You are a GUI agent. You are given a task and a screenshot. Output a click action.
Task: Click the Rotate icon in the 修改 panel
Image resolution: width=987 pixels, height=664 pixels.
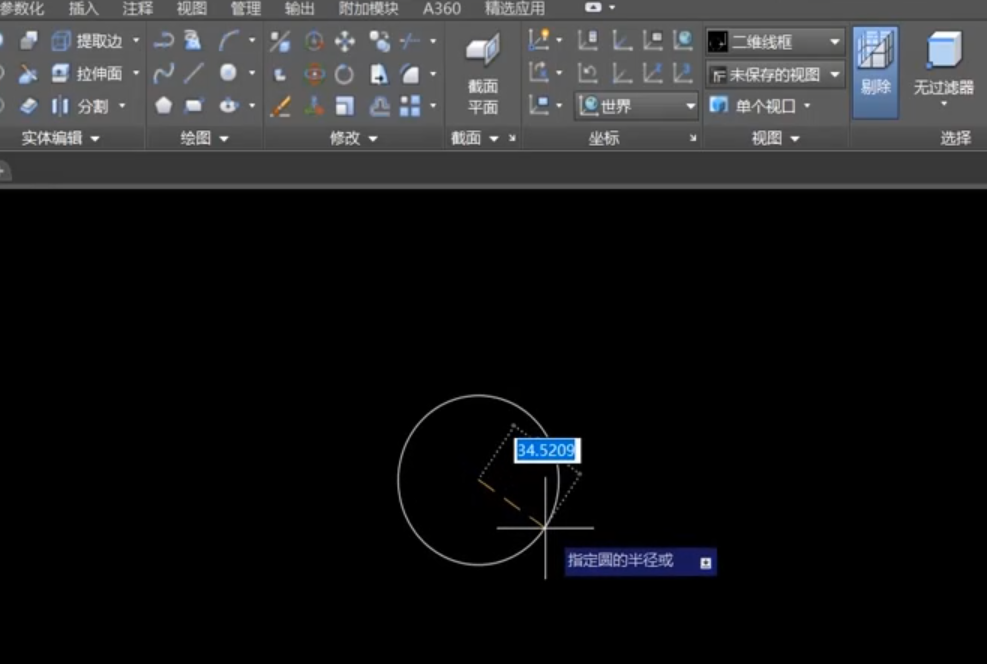344,74
